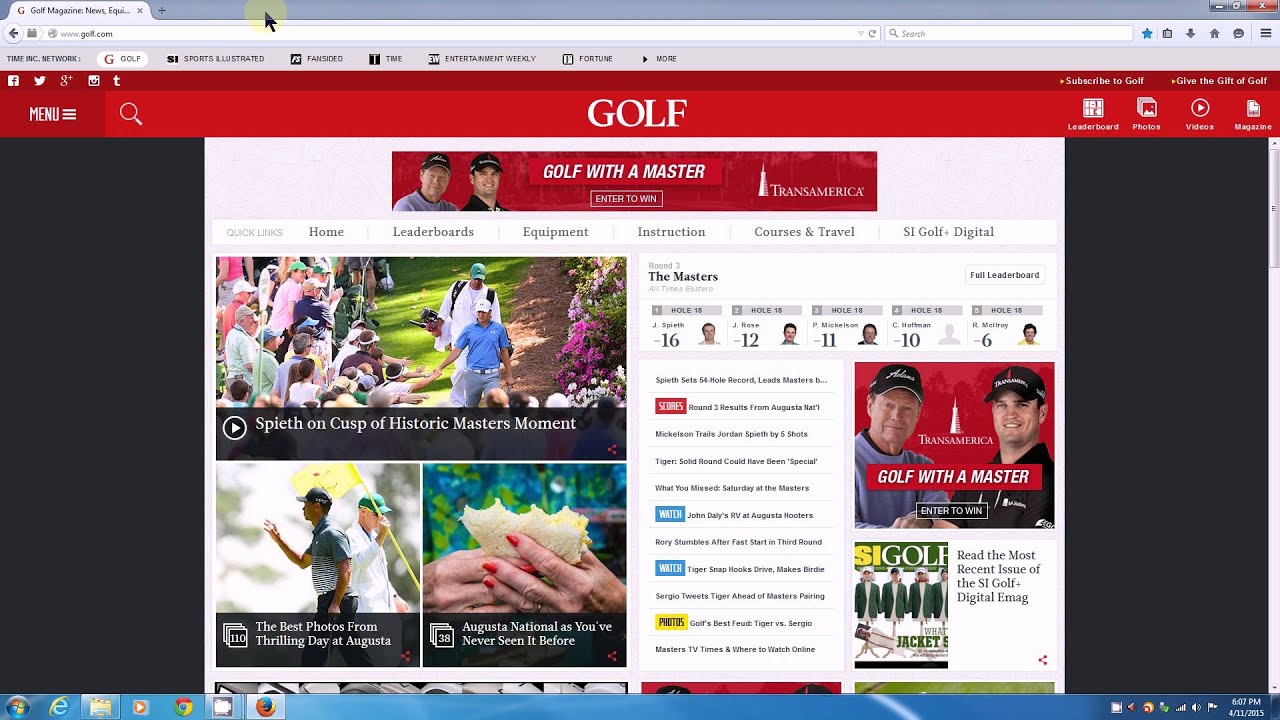Open the Google Plus social icon
The image size is (1280, 720).
click(67, 81)
